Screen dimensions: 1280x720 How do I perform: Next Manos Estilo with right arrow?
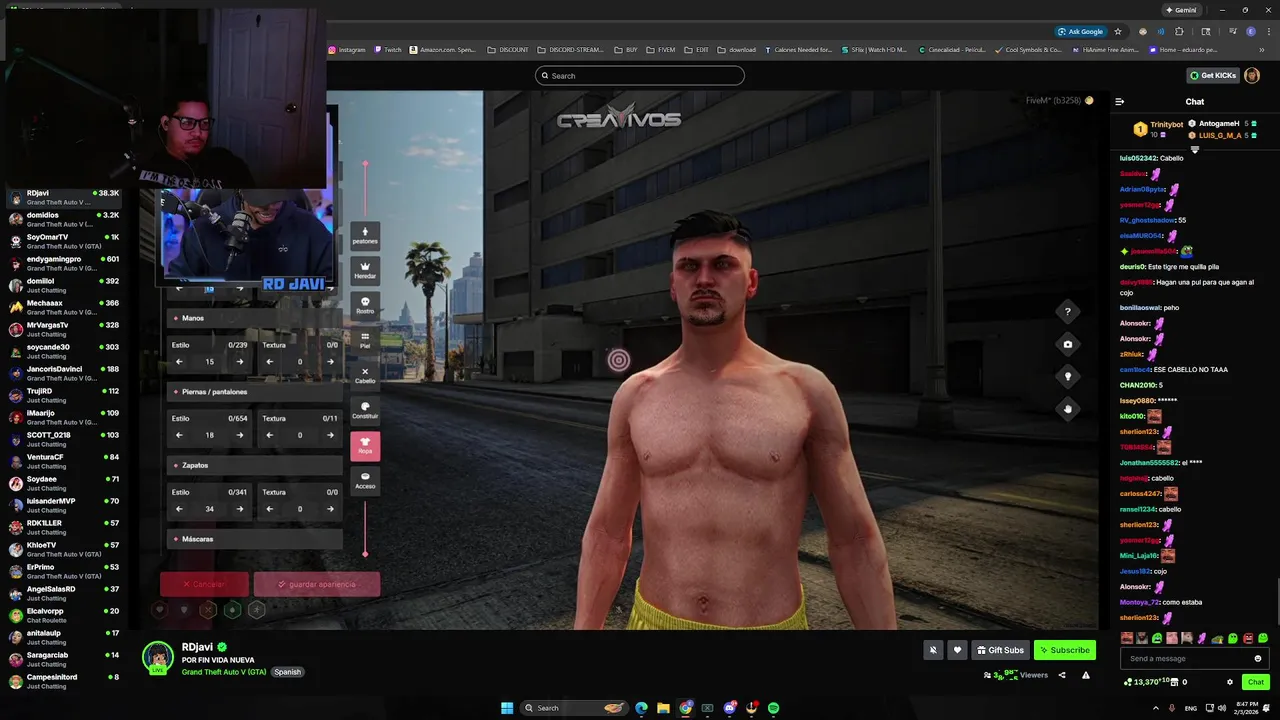coord(239,362)
